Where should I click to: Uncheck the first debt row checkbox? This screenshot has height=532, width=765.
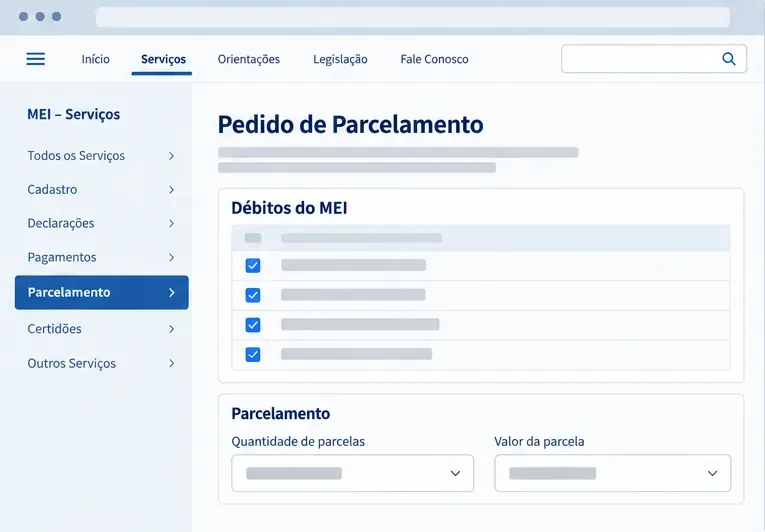coord(253,266)
